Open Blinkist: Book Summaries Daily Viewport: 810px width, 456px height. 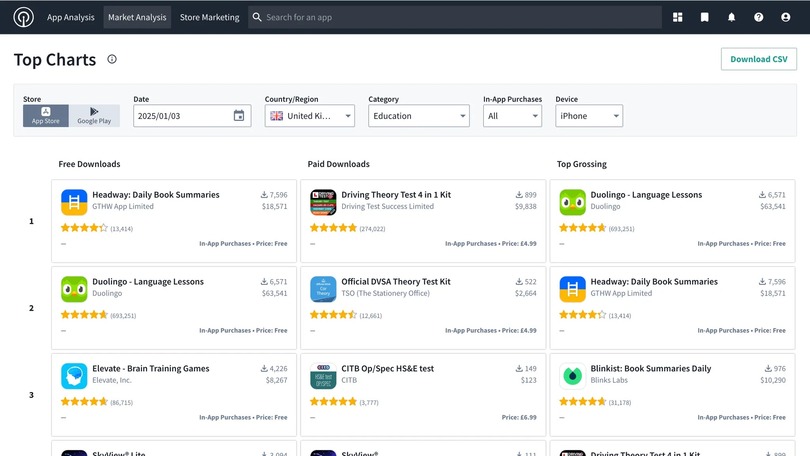(650, 368)
